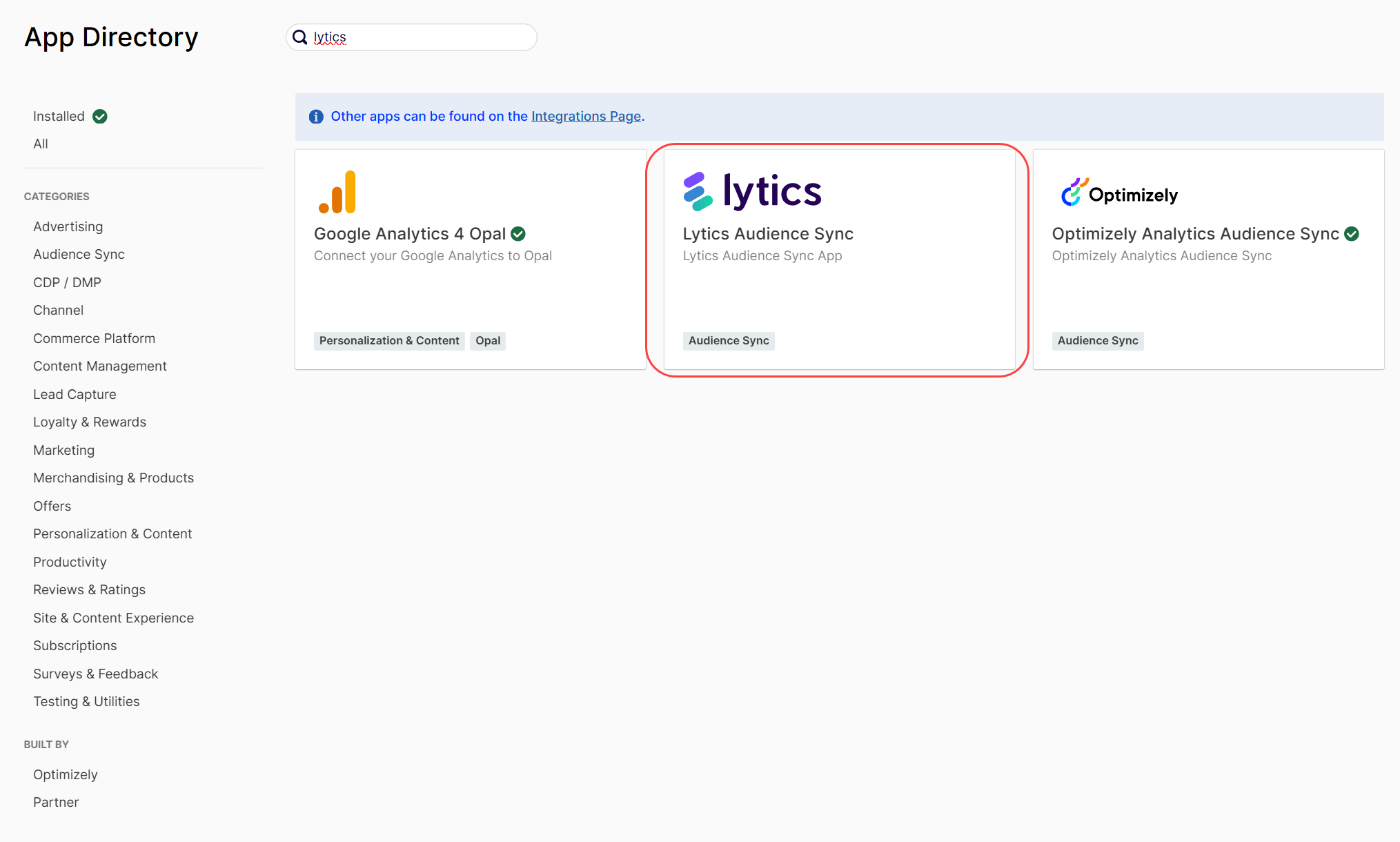
Task: Filter apps built by Partner
Action: [x=56, y=803]
